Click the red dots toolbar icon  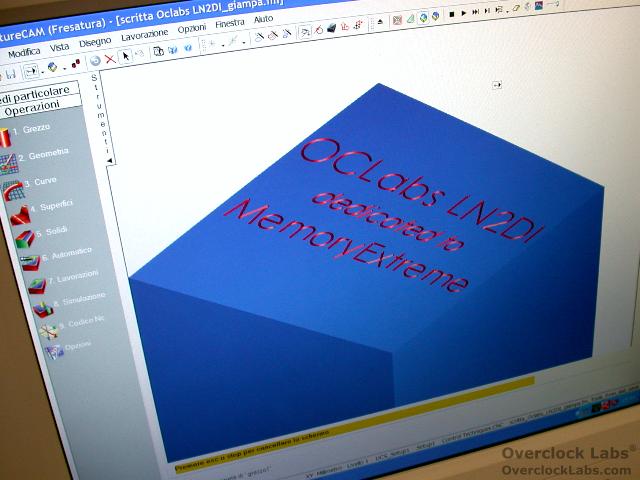coord(76,64)
